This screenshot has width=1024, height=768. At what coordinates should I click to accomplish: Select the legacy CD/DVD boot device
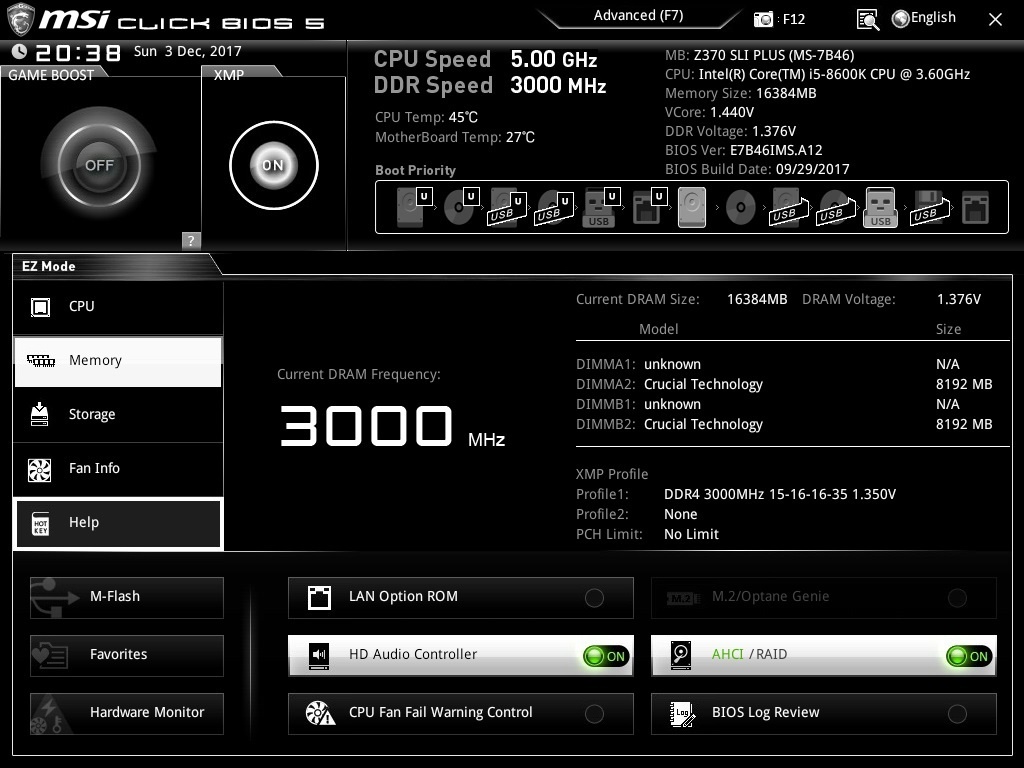coord(741,208)
